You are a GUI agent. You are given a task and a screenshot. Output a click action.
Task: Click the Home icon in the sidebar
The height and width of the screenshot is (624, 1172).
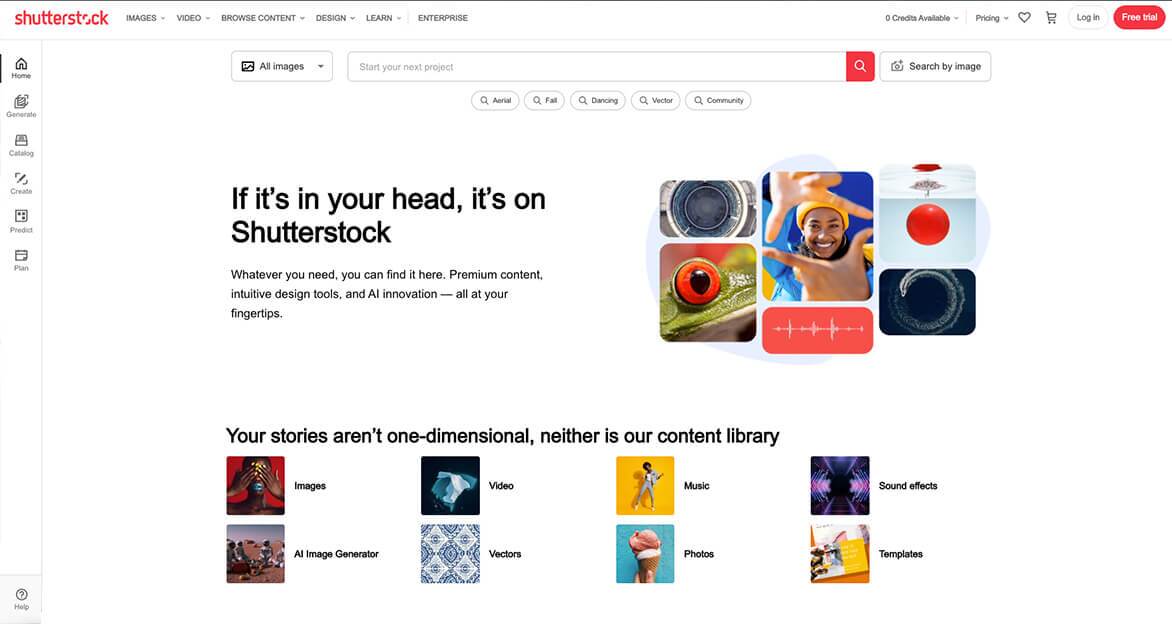21,67
